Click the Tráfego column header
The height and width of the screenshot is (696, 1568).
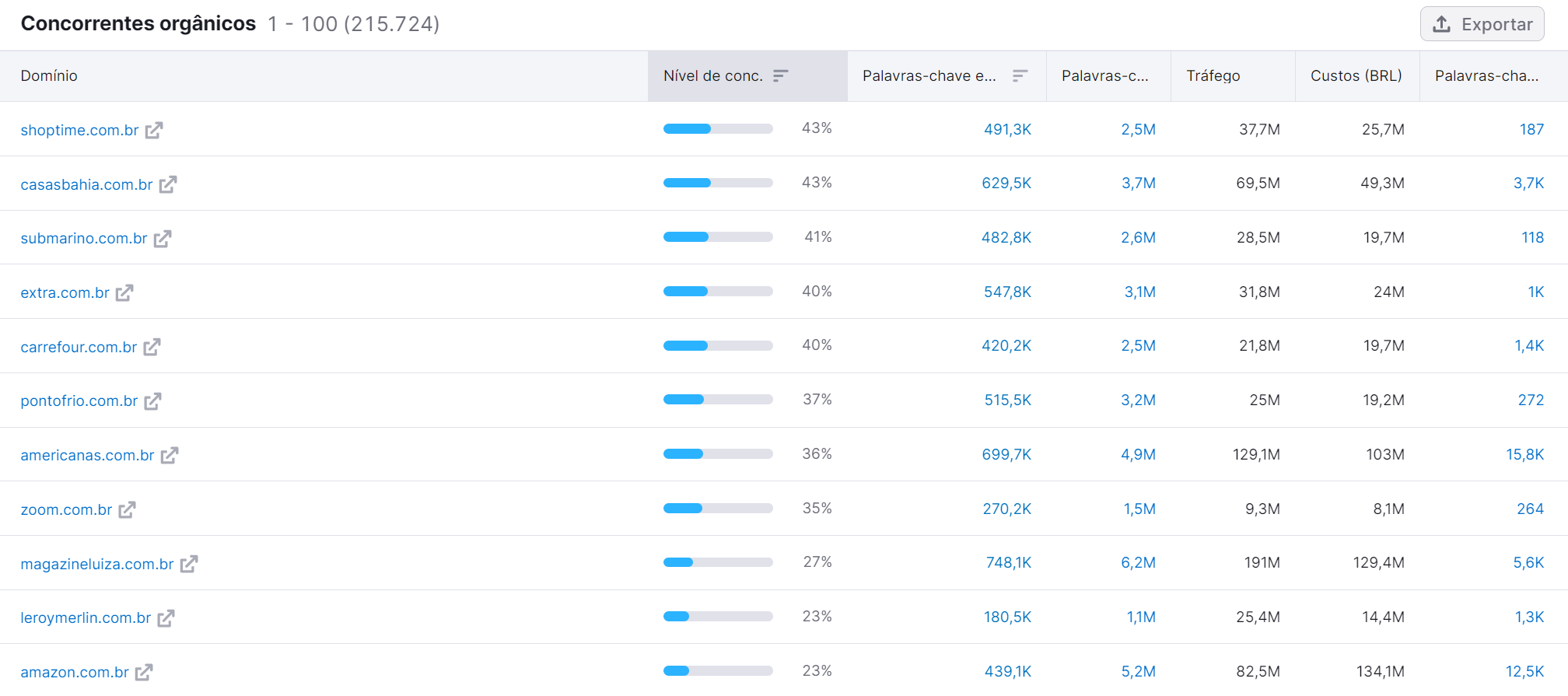[x=1213, y=76]
